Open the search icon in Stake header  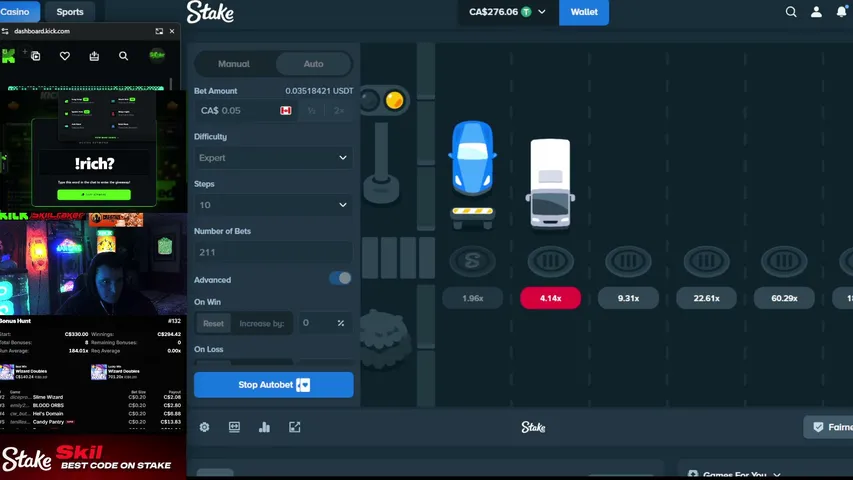[x=791, y=12]
